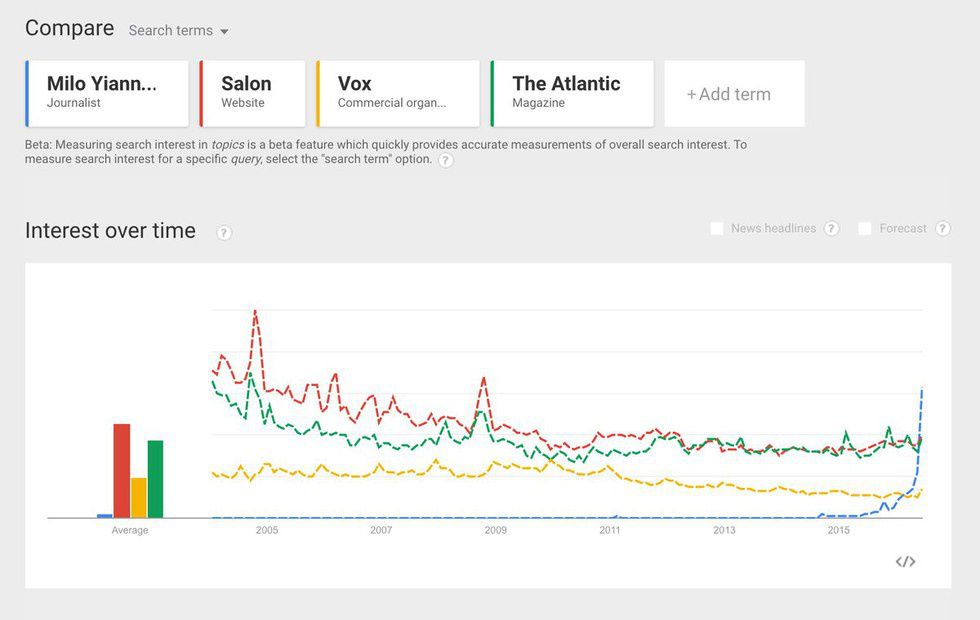Image resolution: width=980 pixels, height=620 pixels.
Task: Open the Search terms dropdown
Action: pyautogui.click(x=171, y=31)
